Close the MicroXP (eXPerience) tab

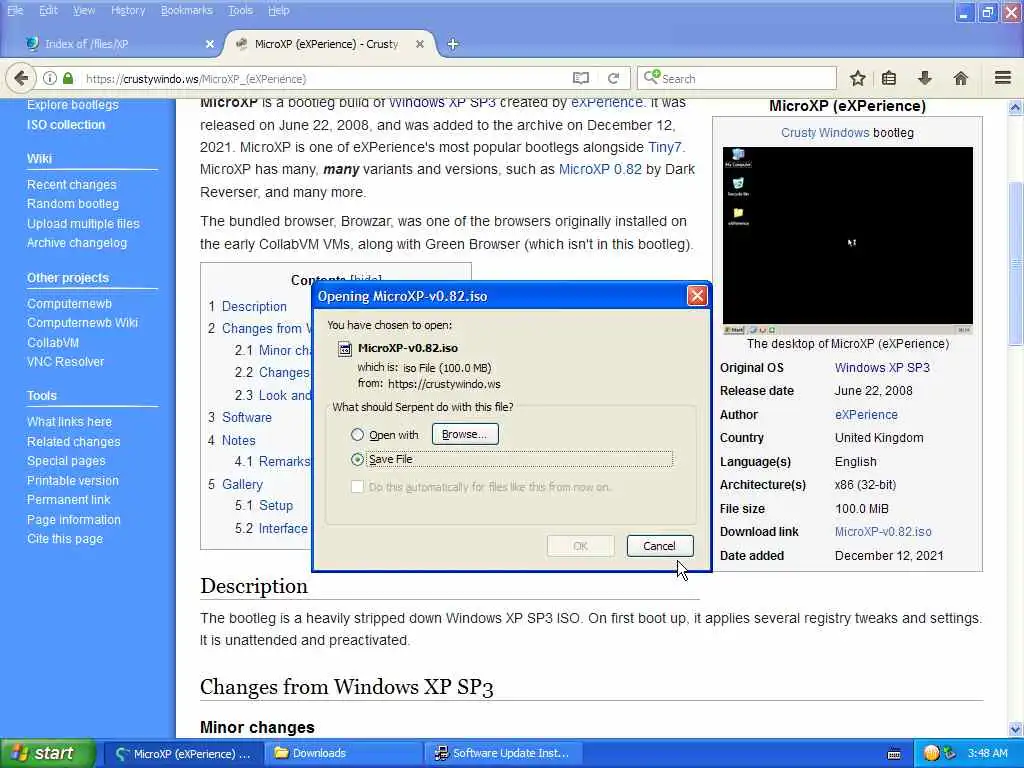coord(420,44)
